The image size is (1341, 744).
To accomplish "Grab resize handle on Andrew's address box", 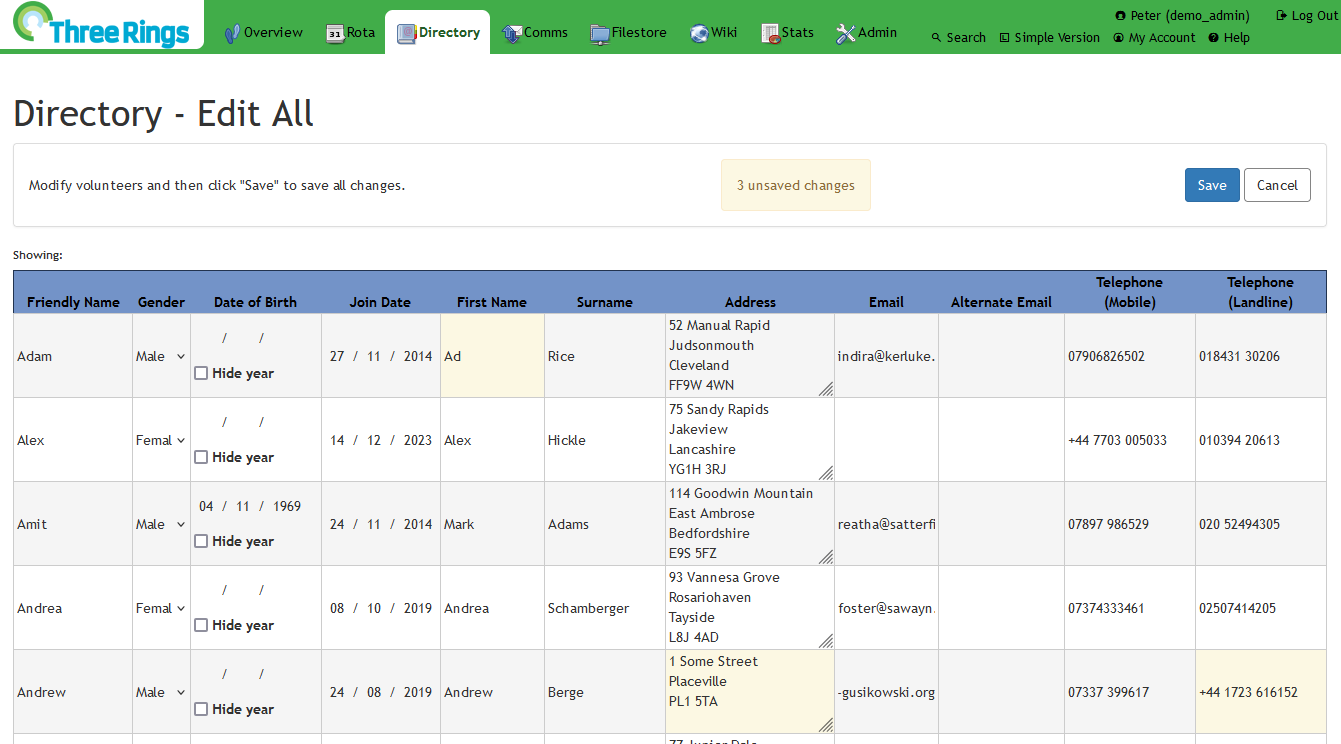I will pos(825,725).
